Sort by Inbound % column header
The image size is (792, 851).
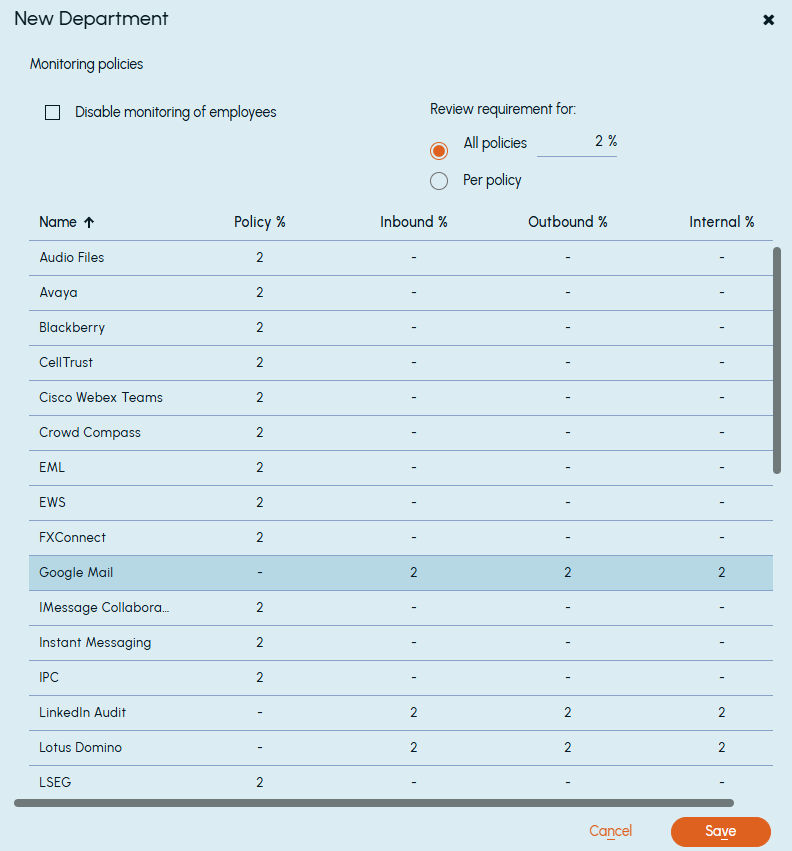coord(414,222)
